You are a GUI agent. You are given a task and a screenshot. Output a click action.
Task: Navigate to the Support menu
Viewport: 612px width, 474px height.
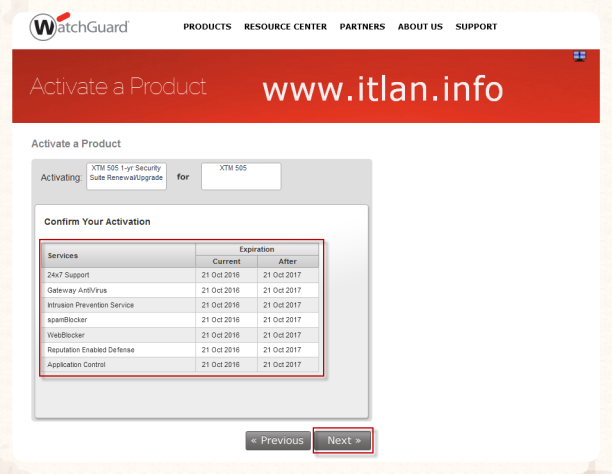[x=476, y=27]
